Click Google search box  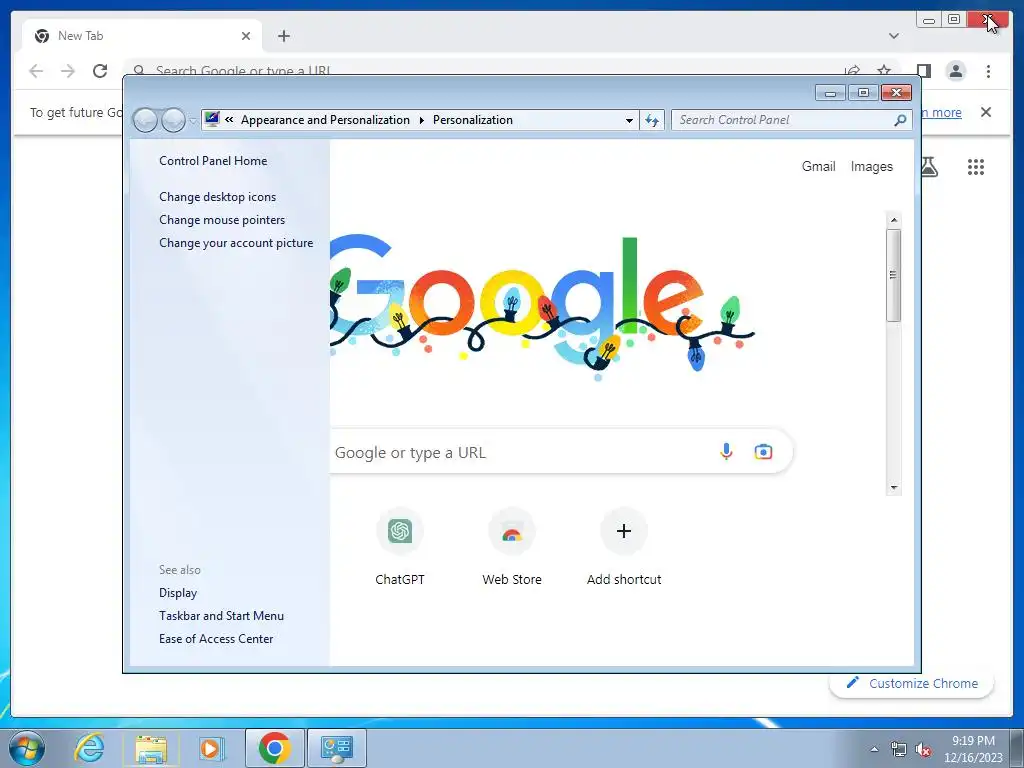[562, 452]
